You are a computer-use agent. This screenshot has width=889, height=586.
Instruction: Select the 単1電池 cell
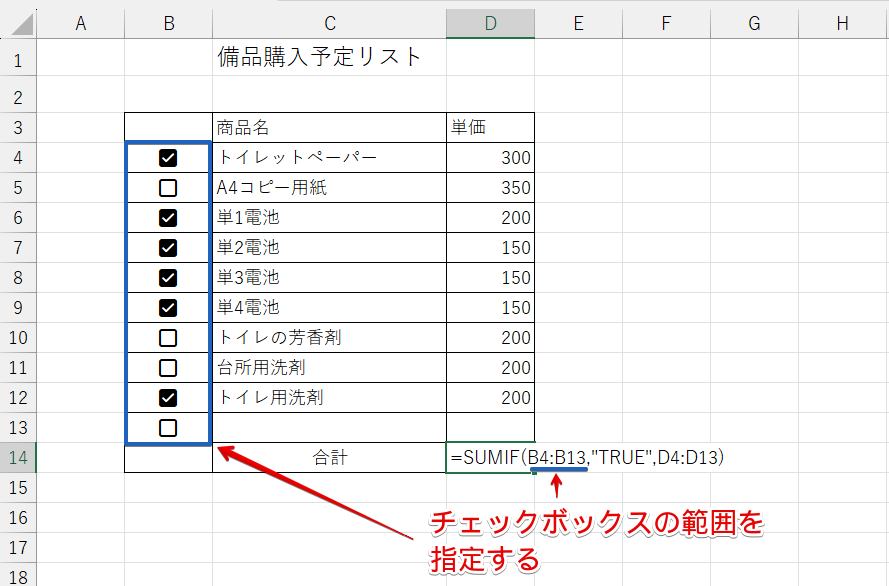tap(329, 218)
